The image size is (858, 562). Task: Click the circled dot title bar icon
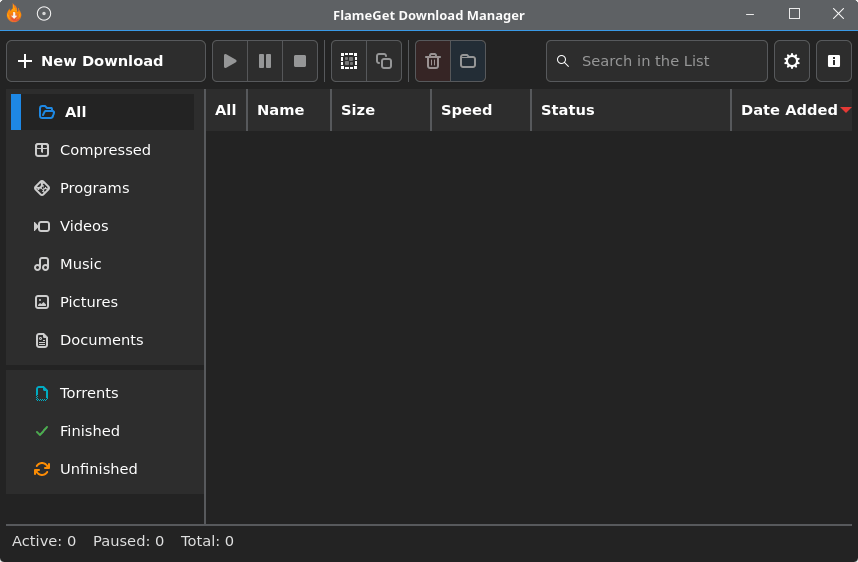(x=44, y=14)
